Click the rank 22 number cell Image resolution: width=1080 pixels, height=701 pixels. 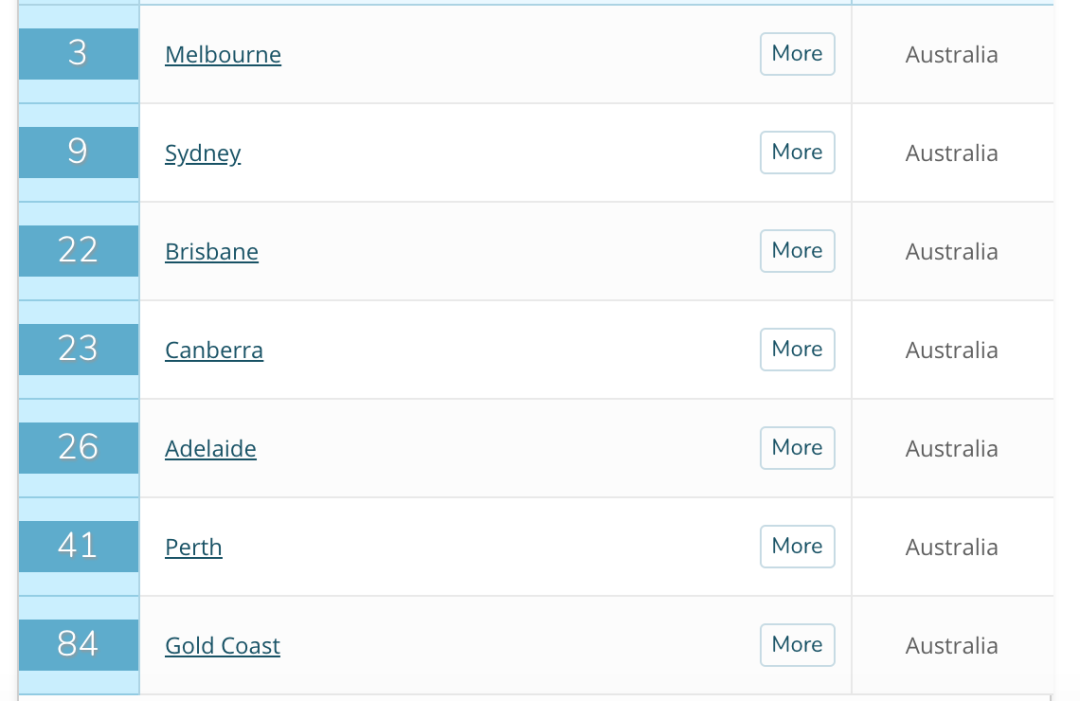78,251
